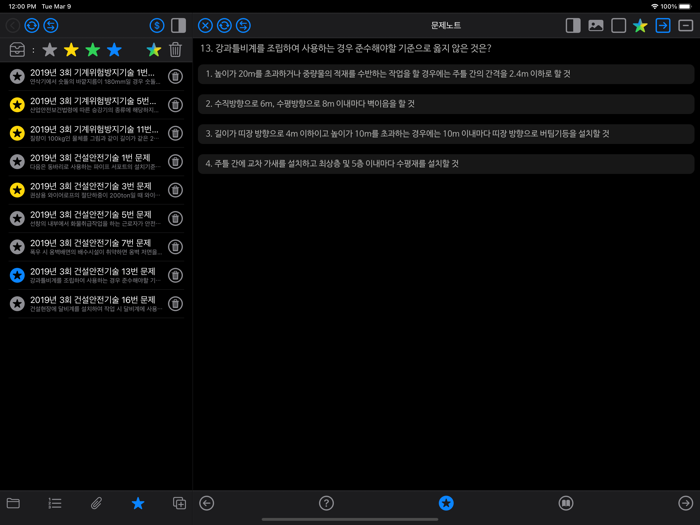The width and height of the screenshot is (700, 525).
Task: Select answer 2 about 수직방향 6m
Action: [x=445, y=104]
